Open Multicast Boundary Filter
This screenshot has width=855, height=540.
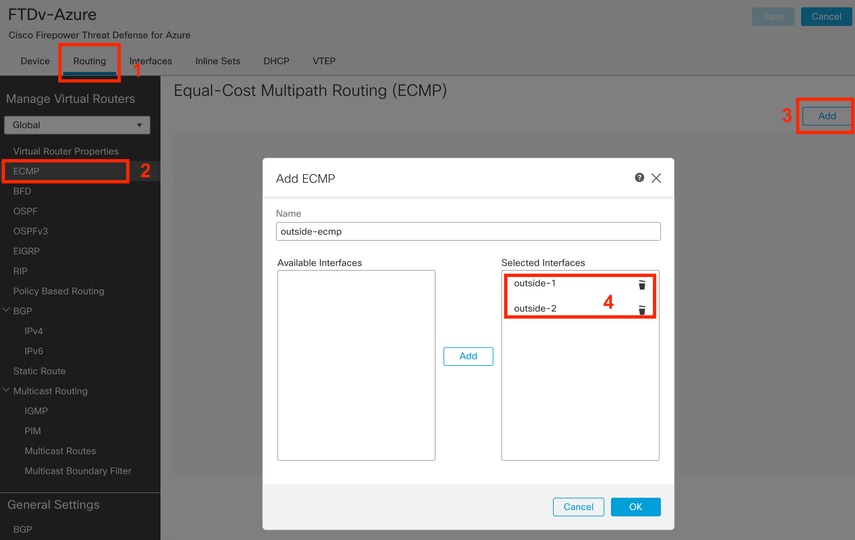click(78, 471)
